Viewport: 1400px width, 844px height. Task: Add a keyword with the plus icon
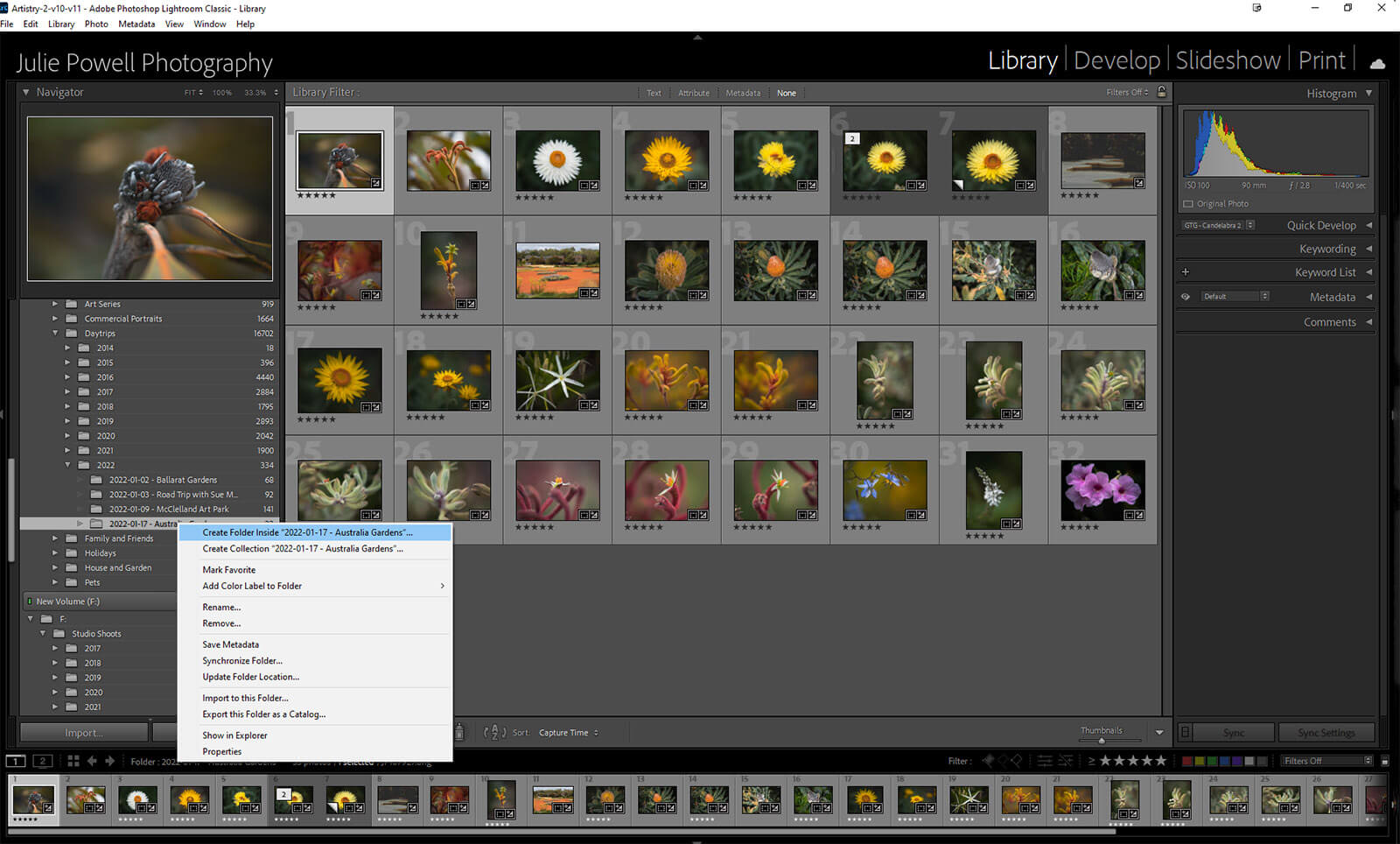(x=1186, y=272)
